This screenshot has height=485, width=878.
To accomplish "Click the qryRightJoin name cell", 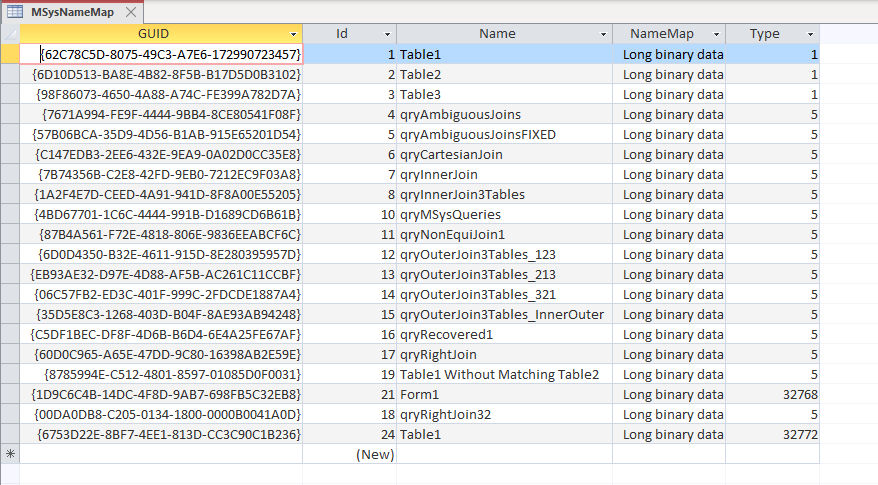I will click(x=505, y=355).
